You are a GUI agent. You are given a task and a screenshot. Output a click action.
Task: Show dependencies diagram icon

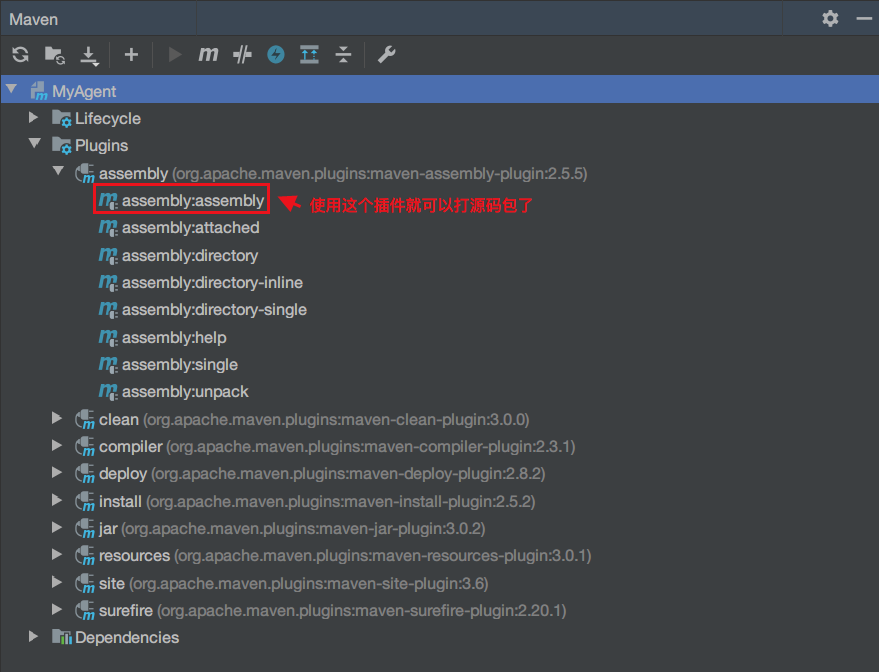point(309,54)
